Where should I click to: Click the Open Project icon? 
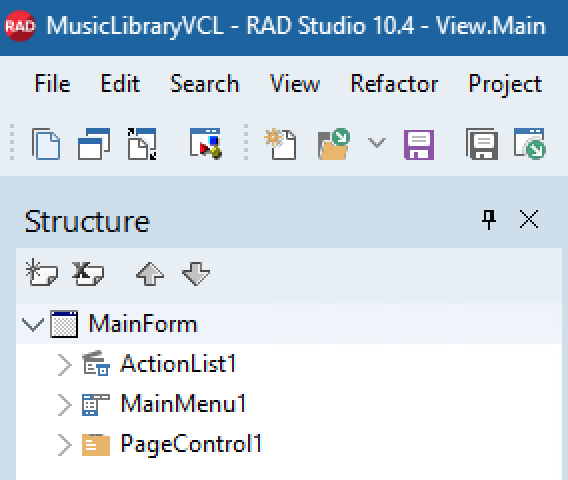pos(530,143)
